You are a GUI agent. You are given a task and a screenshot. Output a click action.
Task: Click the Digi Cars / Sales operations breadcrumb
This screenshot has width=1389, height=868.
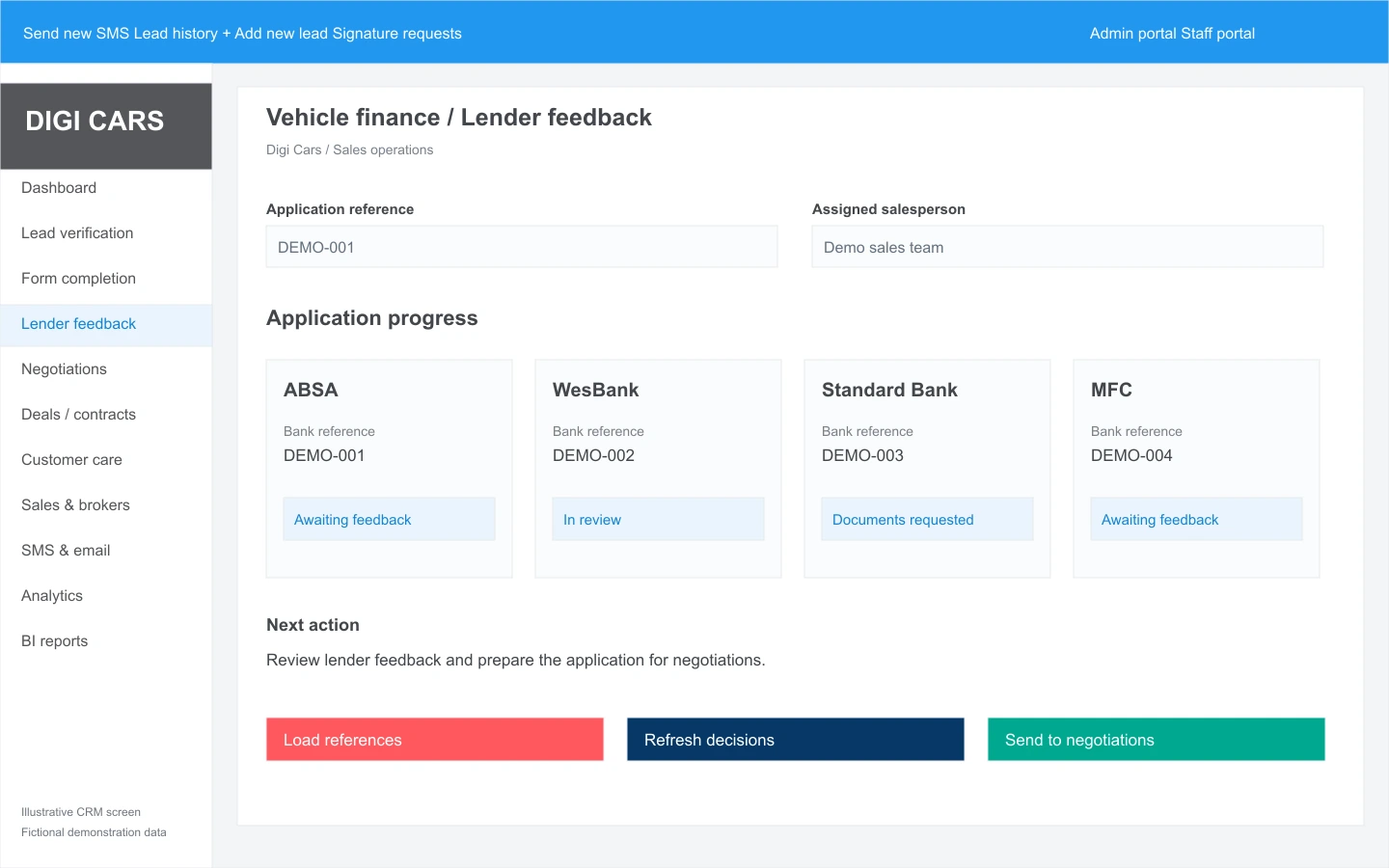click(349, 149)
